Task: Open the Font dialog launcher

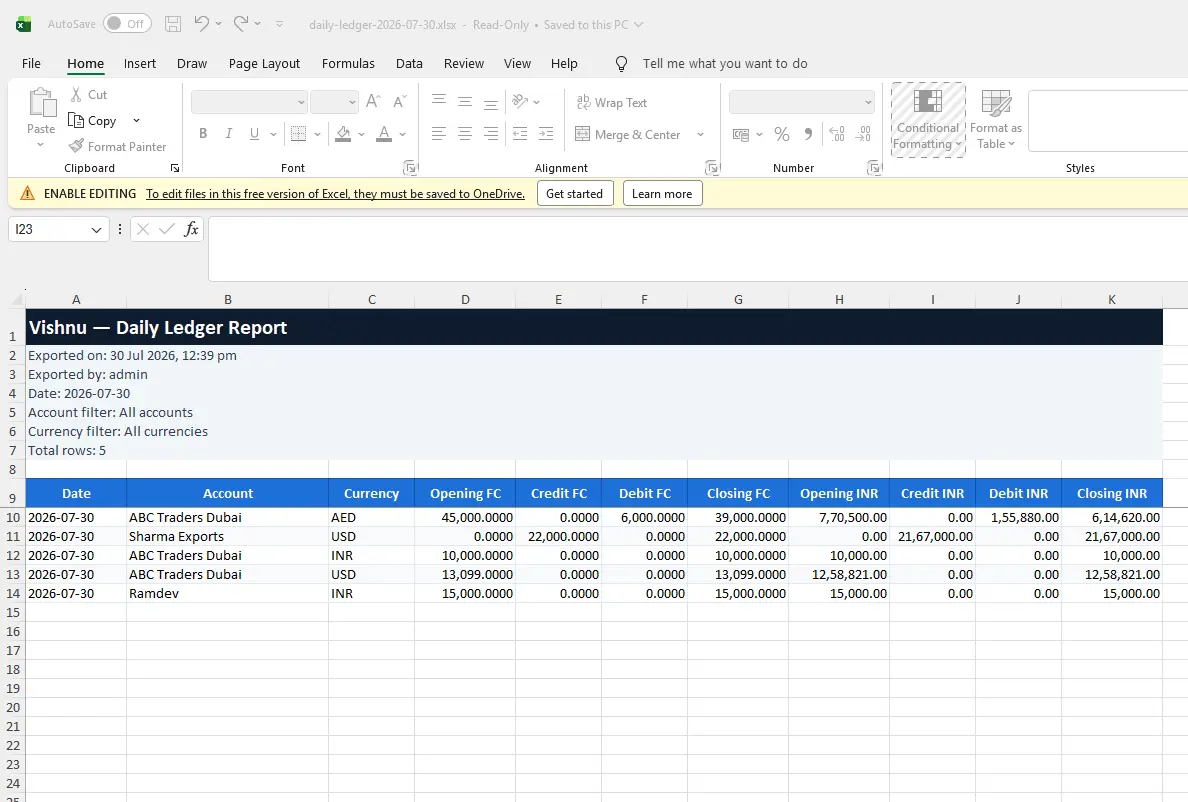Action: point(409,168)
